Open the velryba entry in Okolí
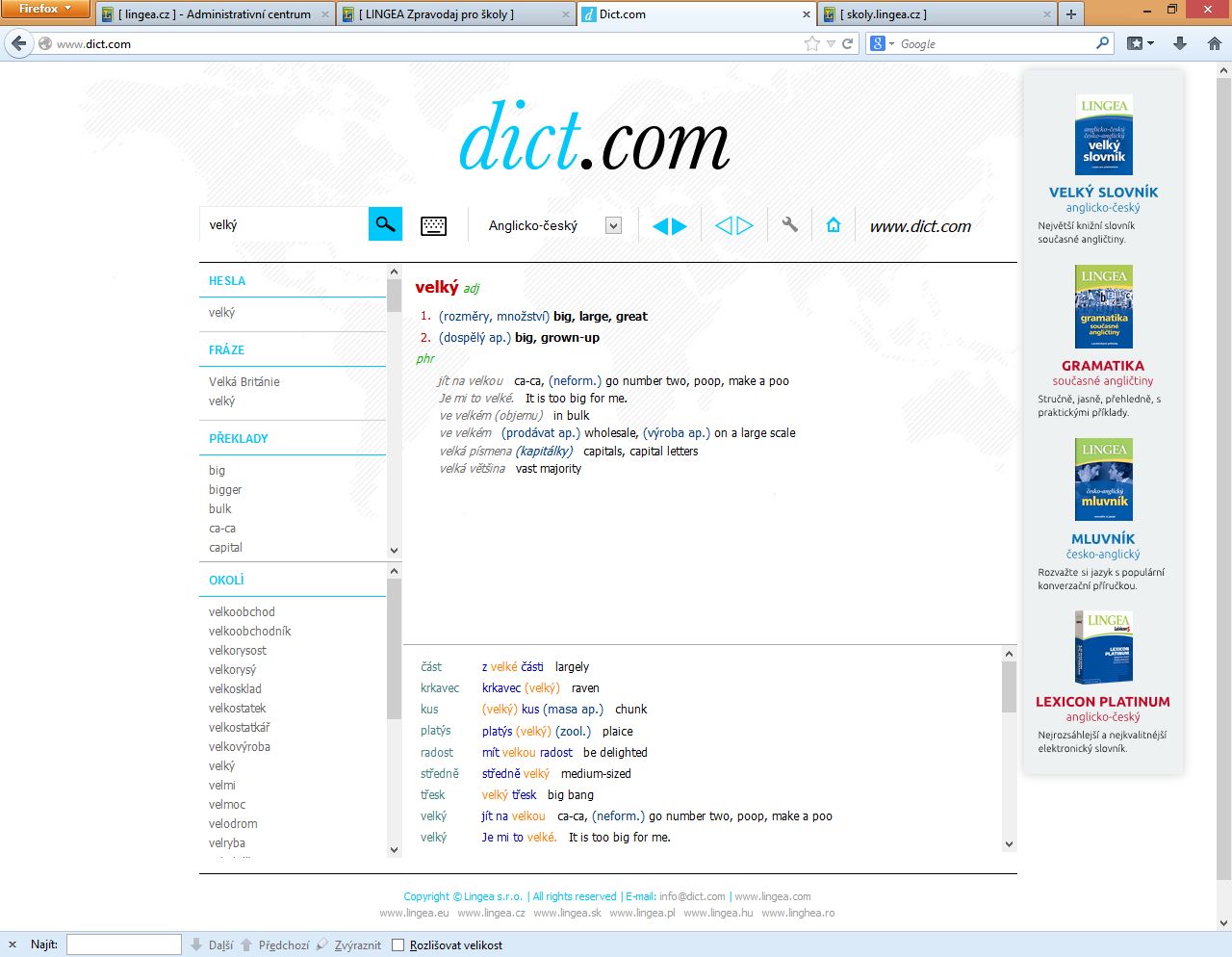Viewport: 1232px width, 957px height. coord(227,842)
